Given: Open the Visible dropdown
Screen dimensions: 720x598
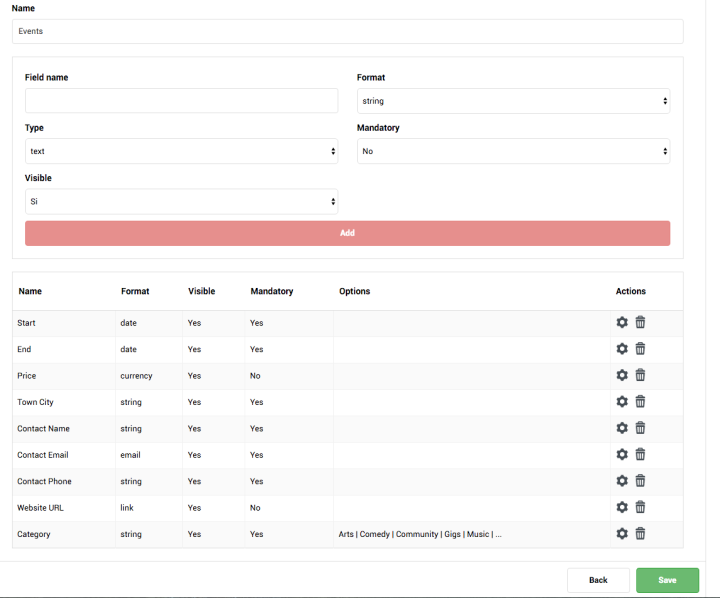Looking at the screenshot, I should point(181,201).
